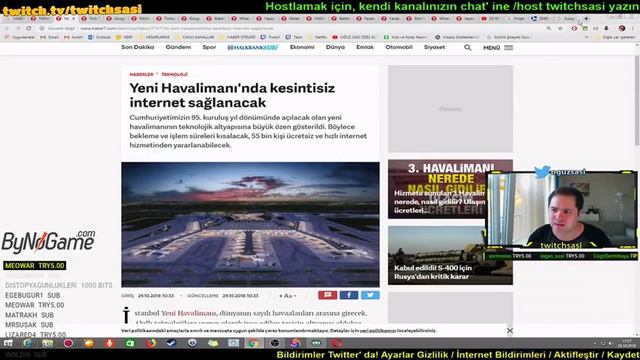
Task: Click the browser back arrow
Action: (7, 29)
